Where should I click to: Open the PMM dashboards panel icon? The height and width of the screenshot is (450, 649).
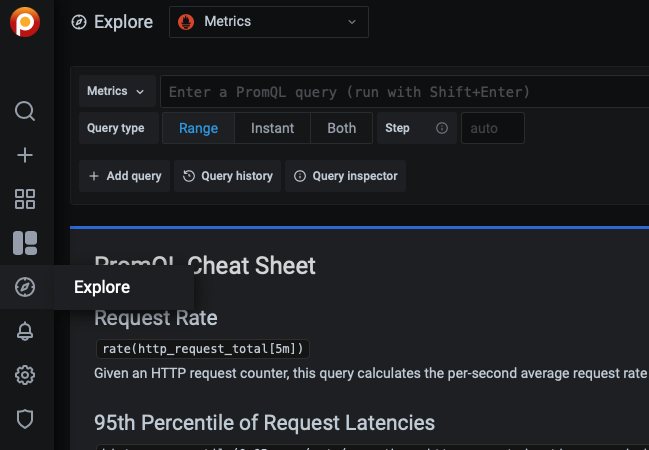(26, 243)
